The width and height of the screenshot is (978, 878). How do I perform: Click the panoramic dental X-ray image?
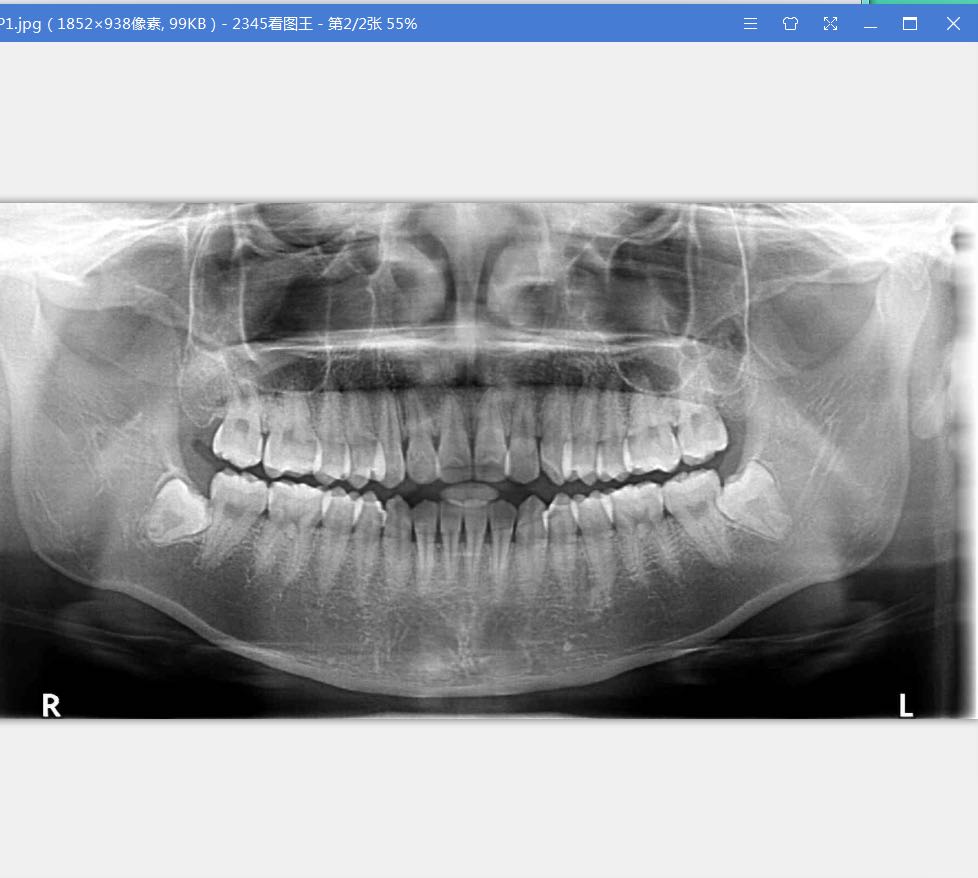click(x=488, y=460)
